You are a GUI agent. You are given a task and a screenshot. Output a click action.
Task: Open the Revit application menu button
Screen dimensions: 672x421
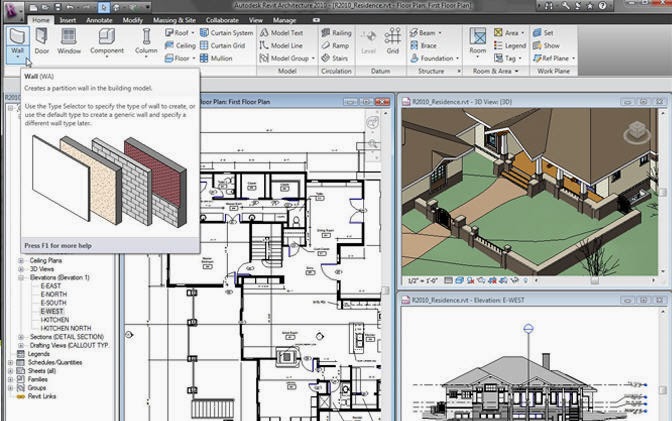click(14, 10)
